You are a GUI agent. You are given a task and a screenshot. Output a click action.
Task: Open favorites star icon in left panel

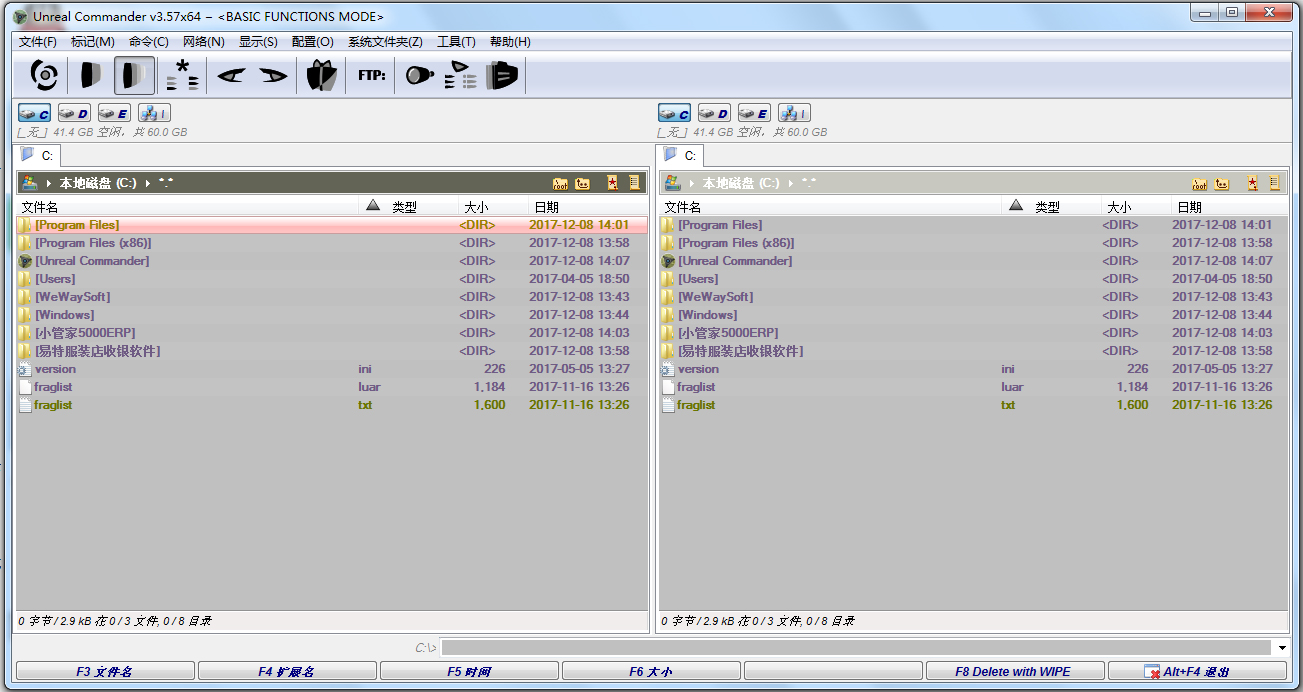(x=612, y=183)
